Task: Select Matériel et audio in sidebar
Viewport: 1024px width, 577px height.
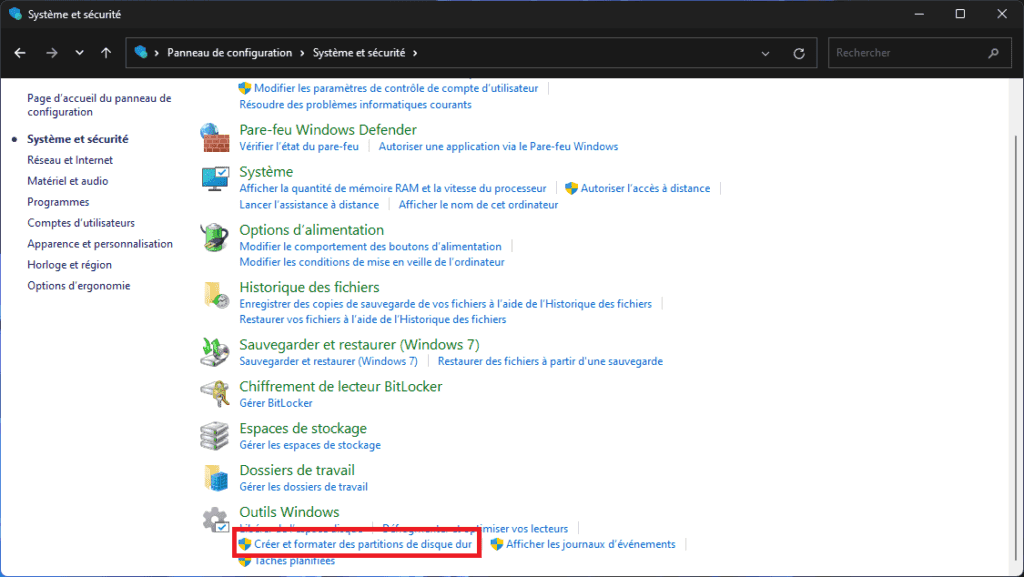Action: [68, 181]
